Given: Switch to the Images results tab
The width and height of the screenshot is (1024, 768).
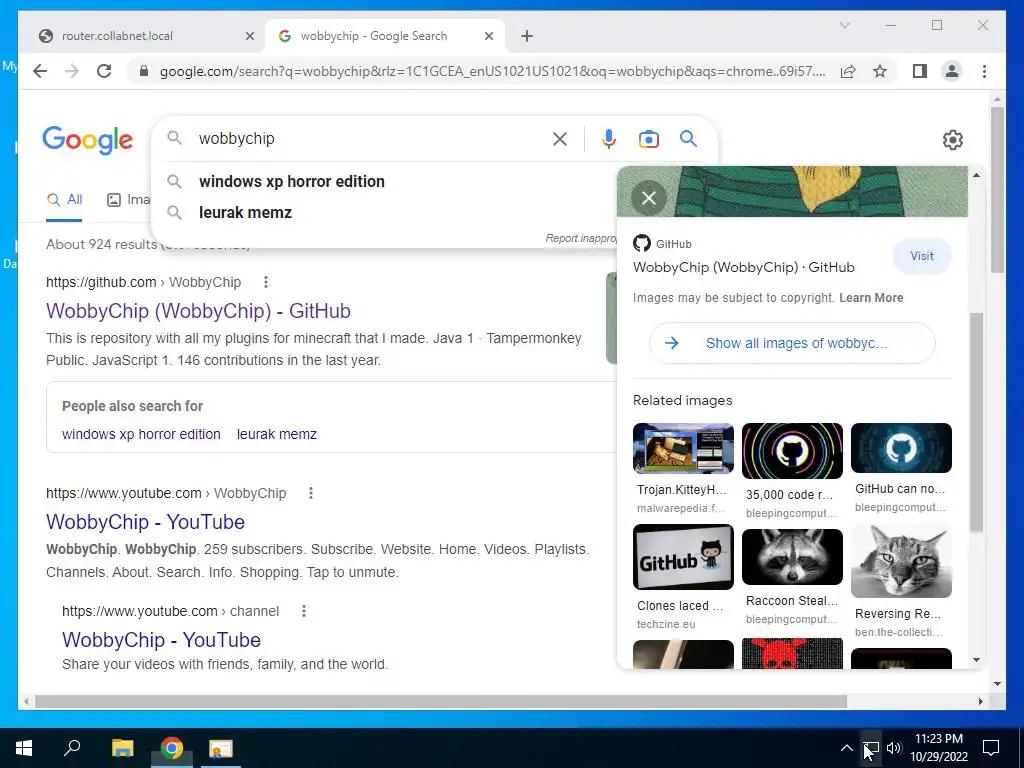Looking at the screenshot, I should [x=129, y=200].
